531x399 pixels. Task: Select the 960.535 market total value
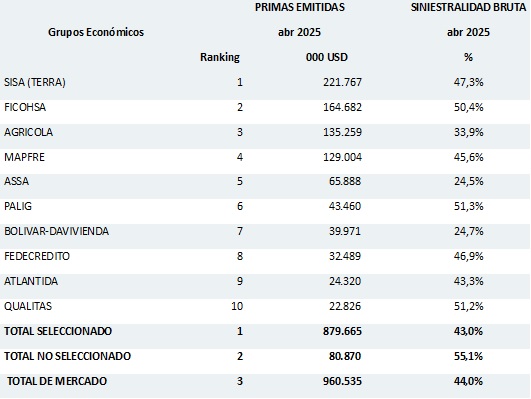[x=342, y=381]
